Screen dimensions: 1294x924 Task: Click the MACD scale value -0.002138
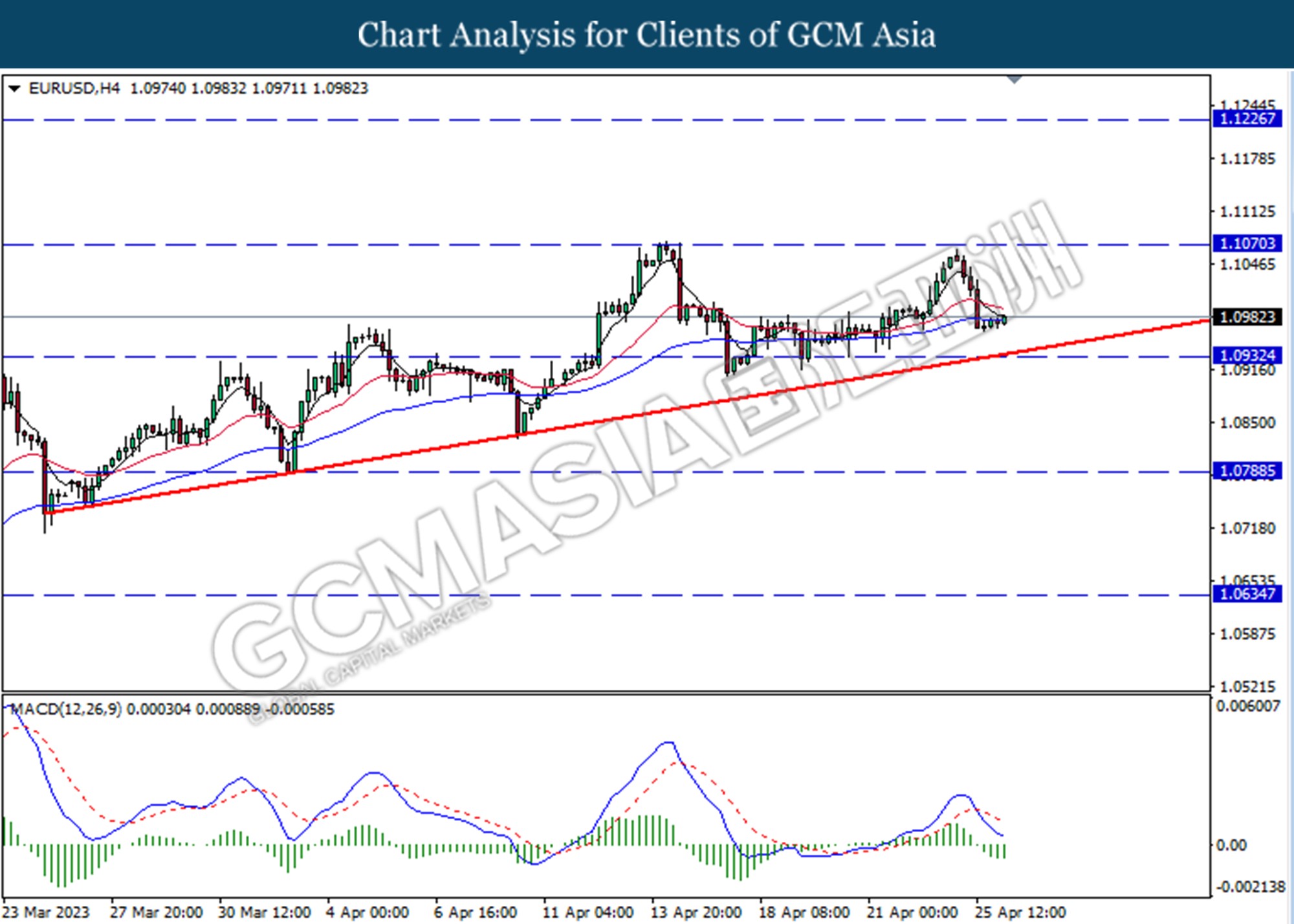coord(1251,887)
